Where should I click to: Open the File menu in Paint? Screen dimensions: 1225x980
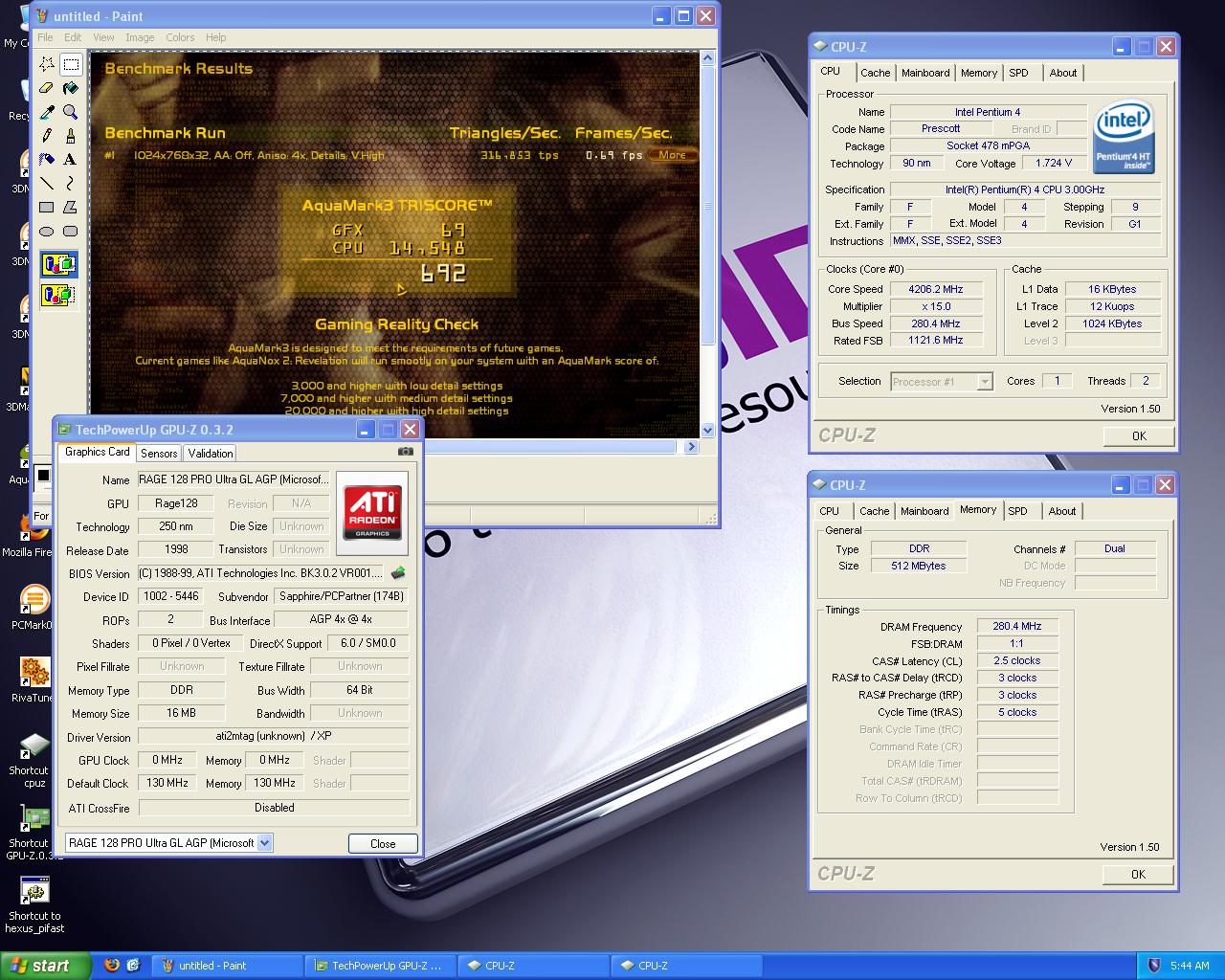[x=45, y=37]
